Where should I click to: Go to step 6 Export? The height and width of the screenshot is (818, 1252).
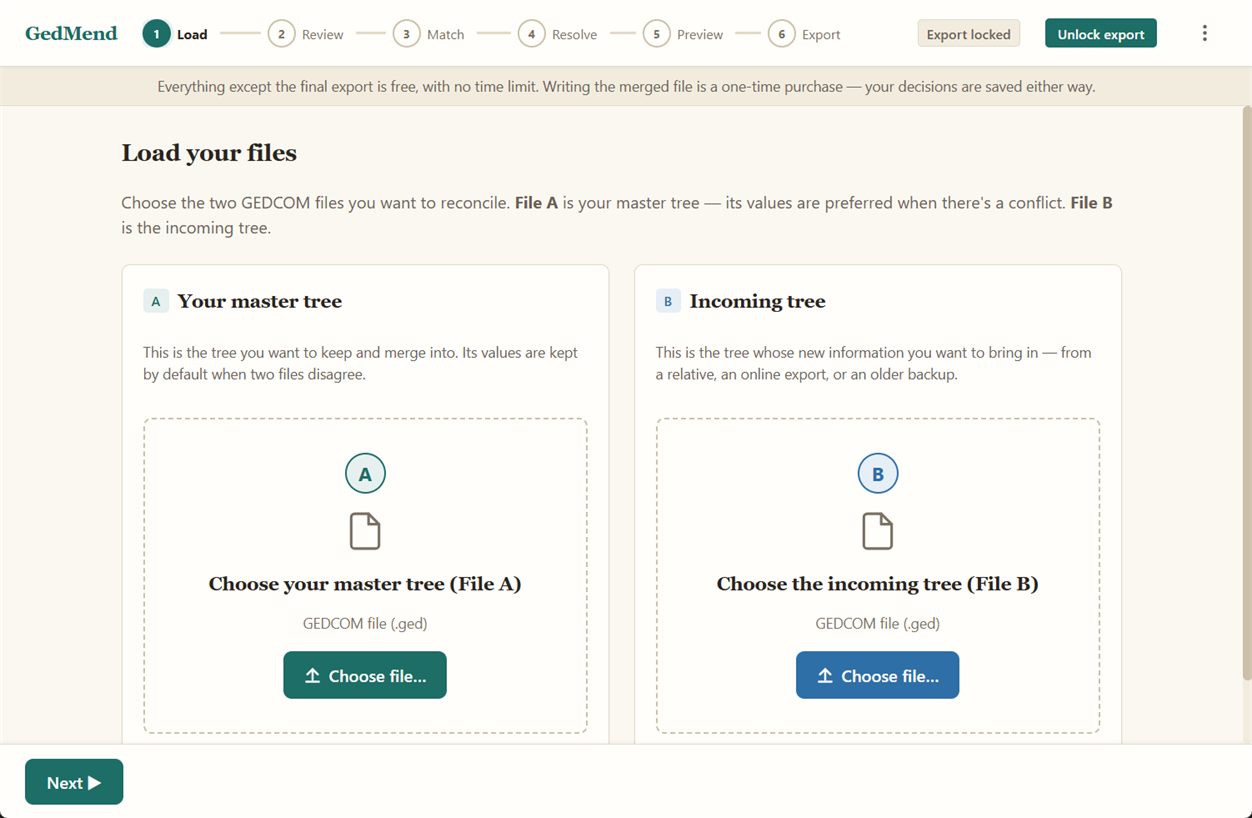pyautogui.click(x=804, y=34)
